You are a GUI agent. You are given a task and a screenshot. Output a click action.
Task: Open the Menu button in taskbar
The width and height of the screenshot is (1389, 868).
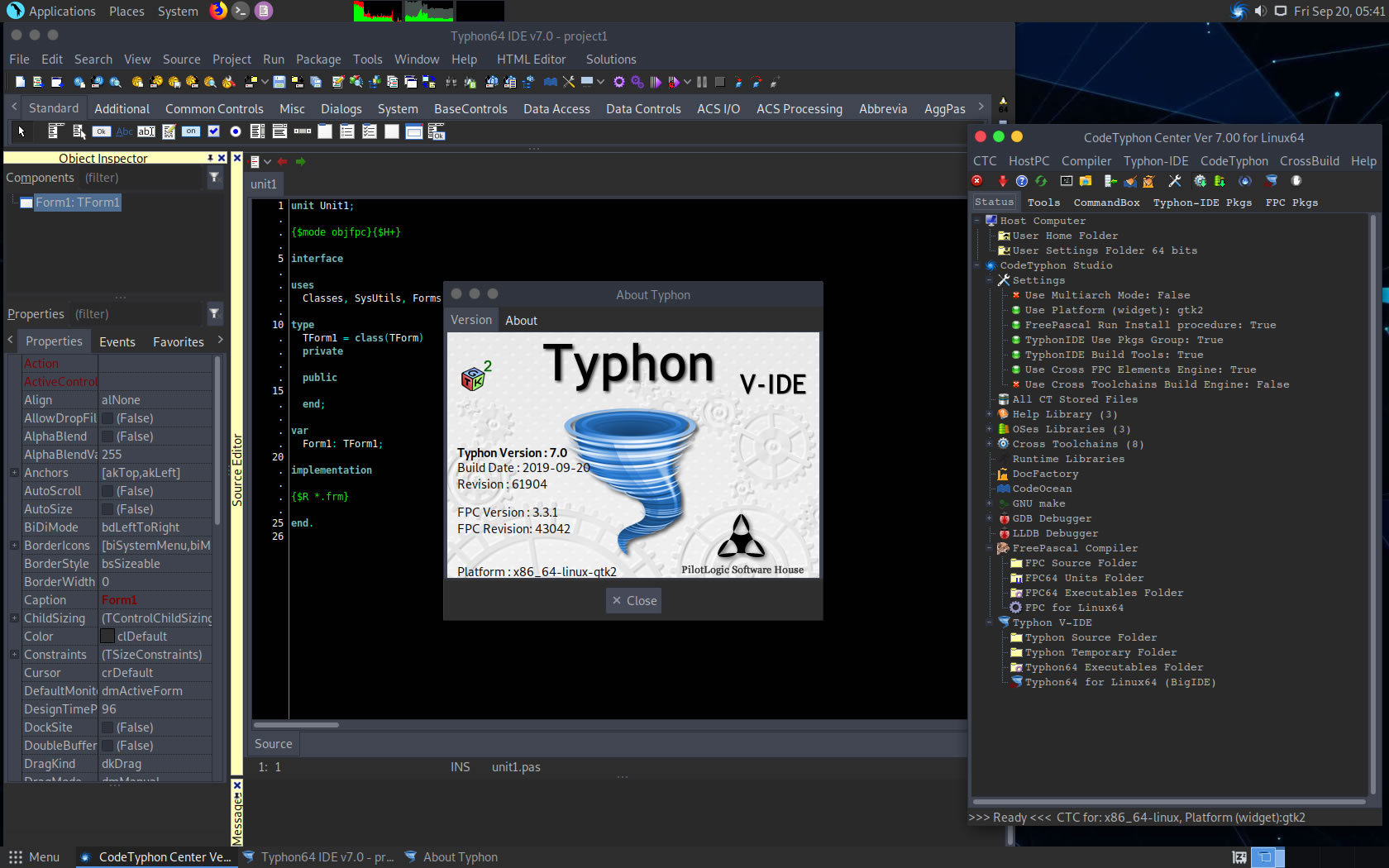click(35, 857)
